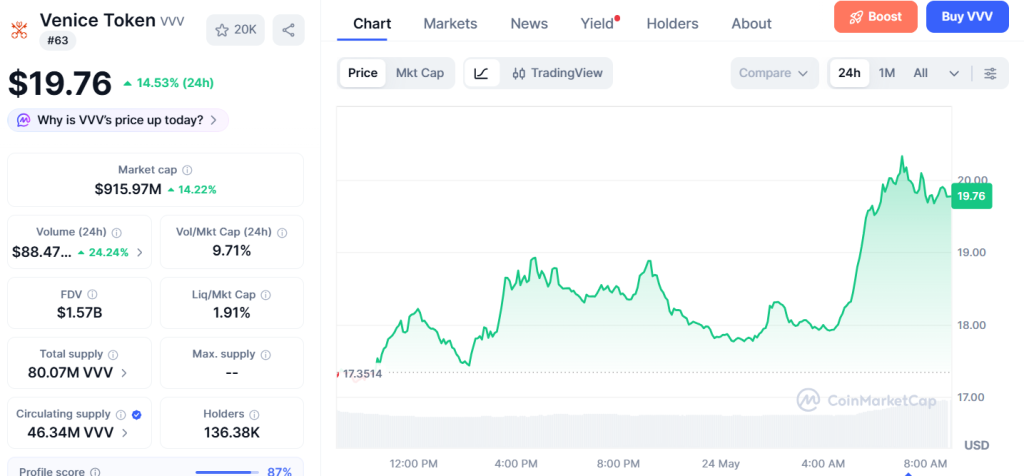Click the 1.91% Liq/Mkt Cap value
The width and height of the screenshot is (1024, 476).
point(232,313)
